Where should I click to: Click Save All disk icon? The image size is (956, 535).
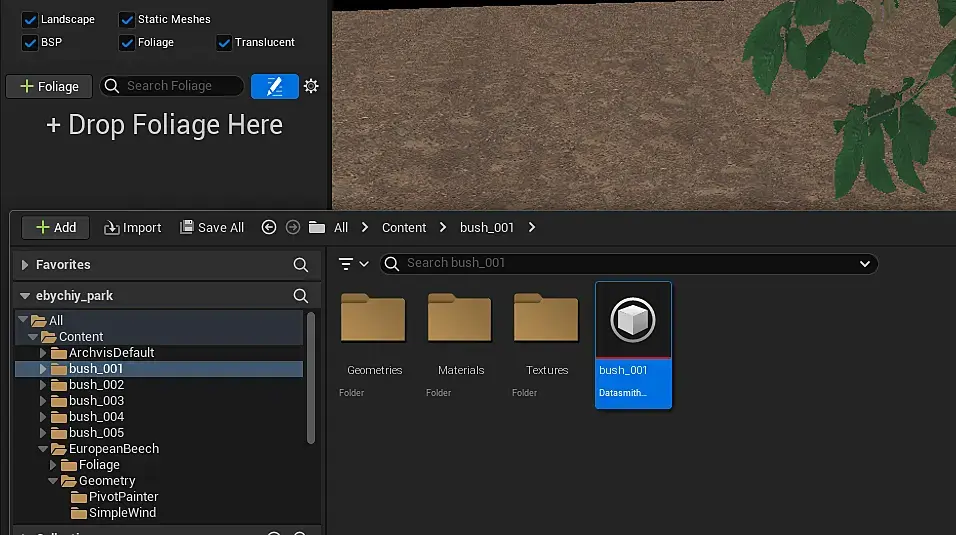pos(187,228)
